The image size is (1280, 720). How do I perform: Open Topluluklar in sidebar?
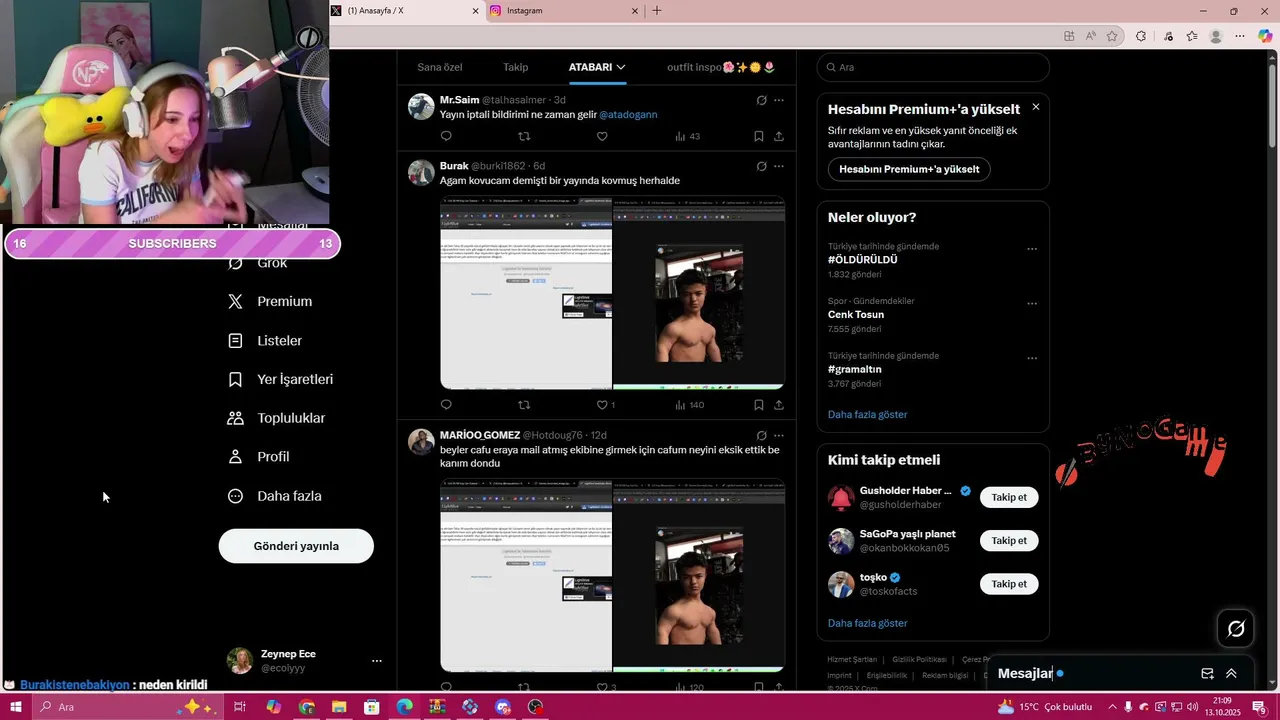coord(277,418)
